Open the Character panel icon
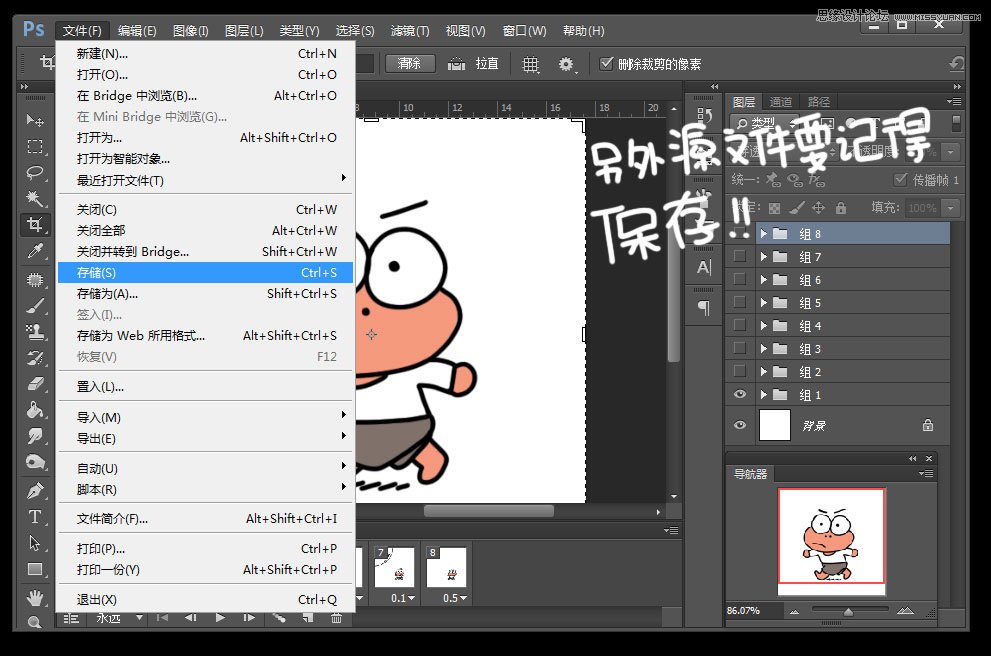Screen dimensions: 991x656 (x=703, y=268)
